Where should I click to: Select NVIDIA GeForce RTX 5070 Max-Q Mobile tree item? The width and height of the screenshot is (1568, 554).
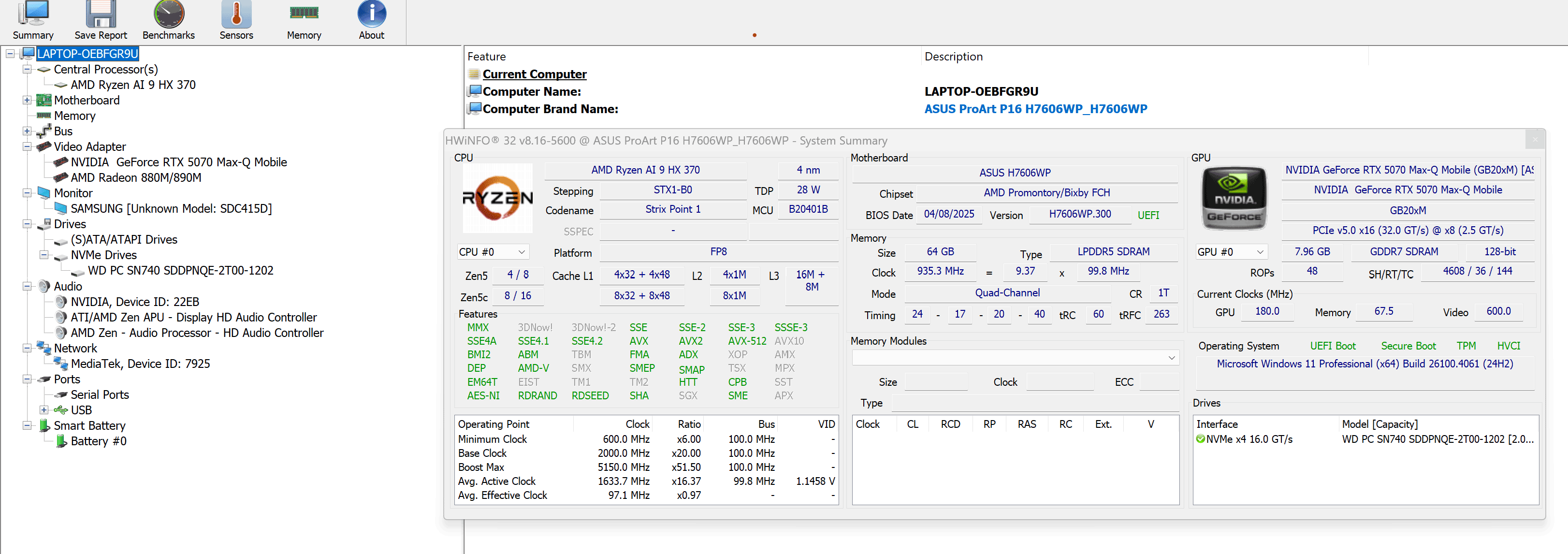pyautogui.click(x=178, y=162)
